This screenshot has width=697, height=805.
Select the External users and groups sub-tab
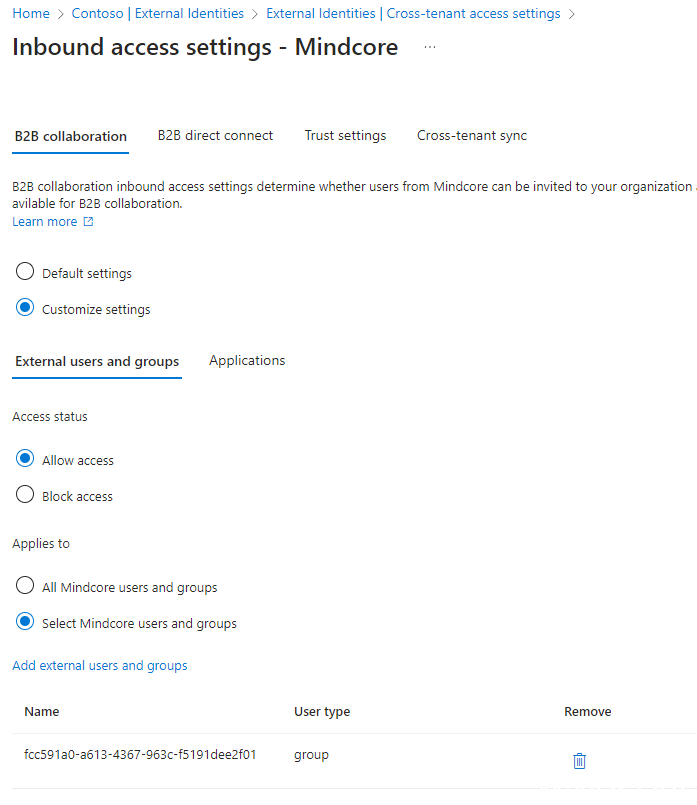(x=97, y=362)
